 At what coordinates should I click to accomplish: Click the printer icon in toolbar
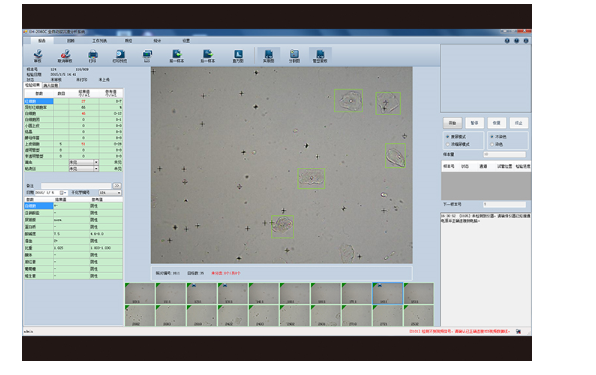point(93,55)
